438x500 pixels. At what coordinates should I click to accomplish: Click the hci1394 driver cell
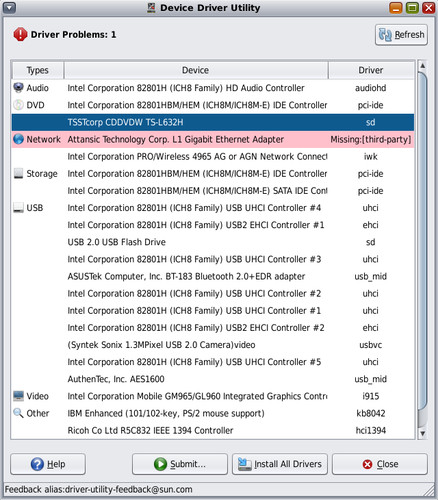coord(371,430)
